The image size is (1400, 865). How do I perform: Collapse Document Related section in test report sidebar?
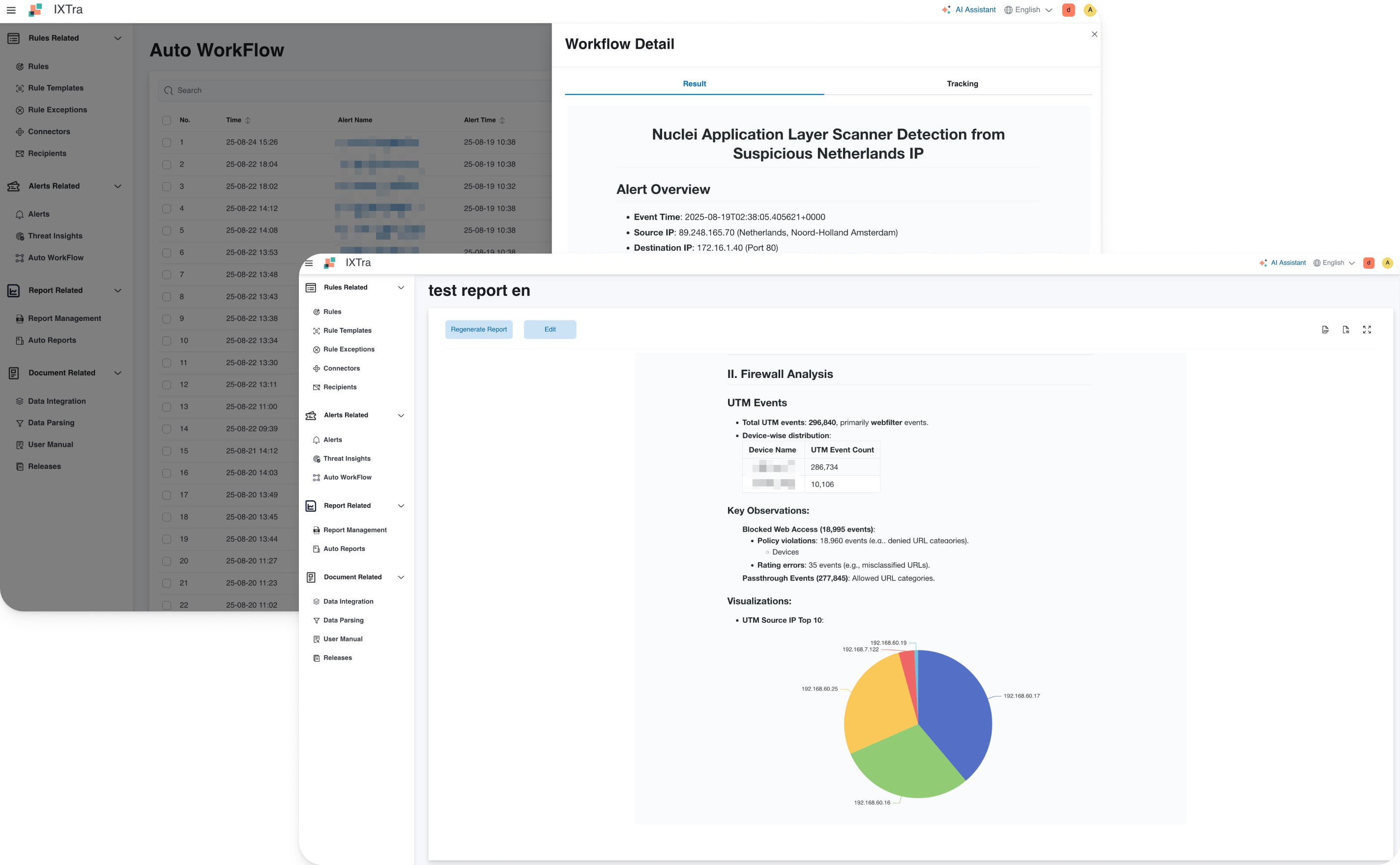pyautogui.click(x=401, y=577)
